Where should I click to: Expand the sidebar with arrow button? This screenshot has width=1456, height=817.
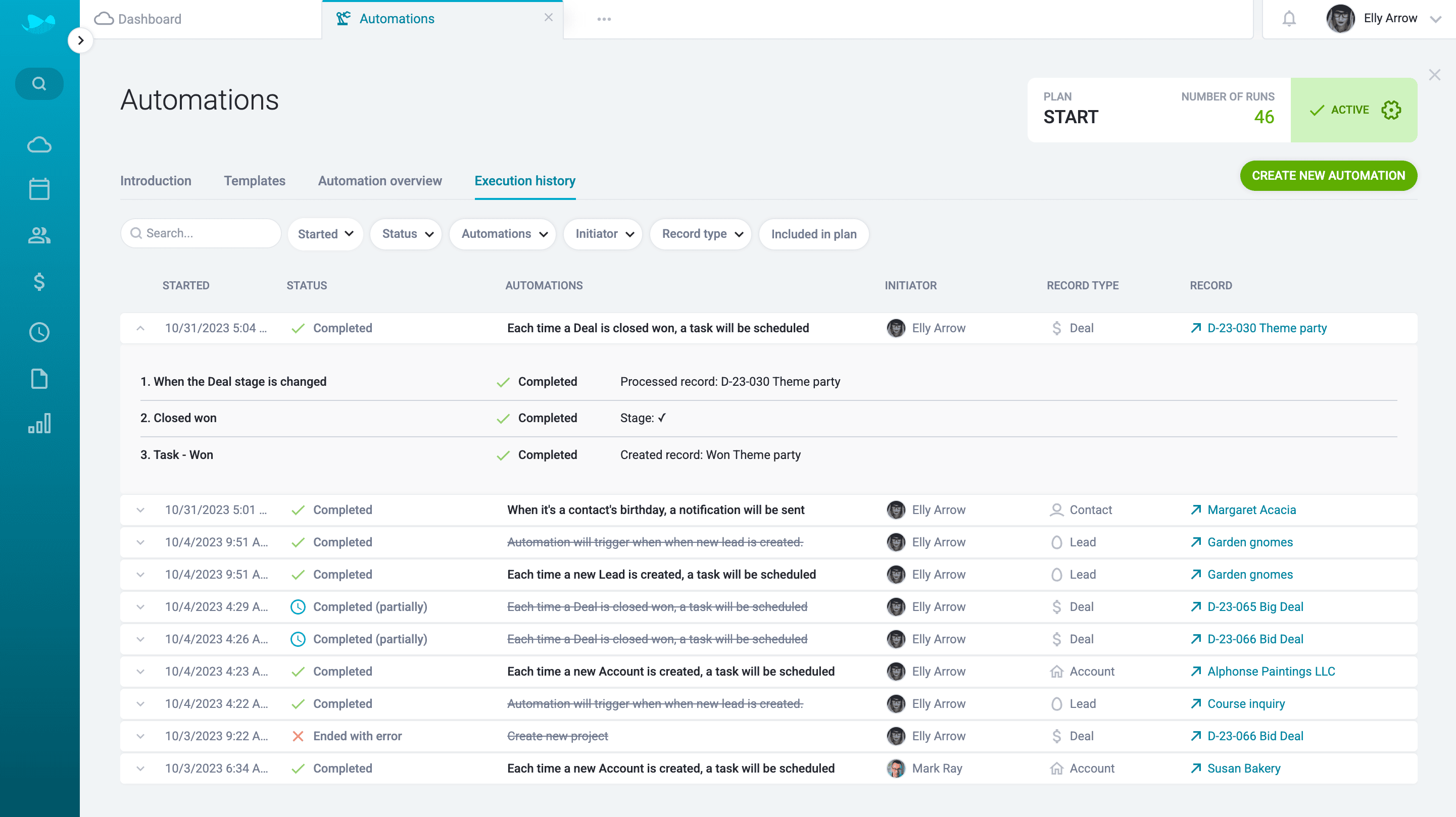point(81,40)
